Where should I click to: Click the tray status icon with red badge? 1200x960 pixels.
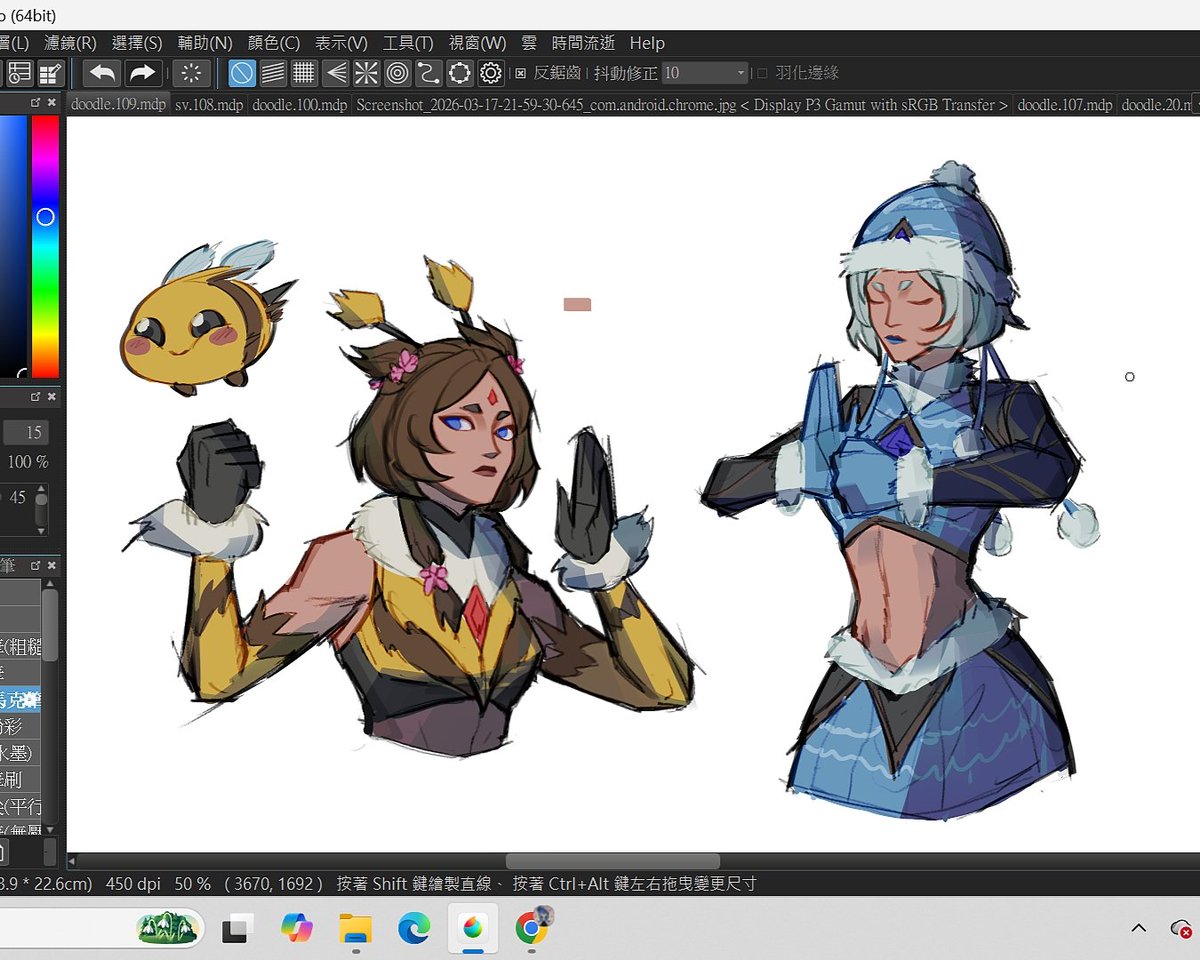click(1181, 929)
